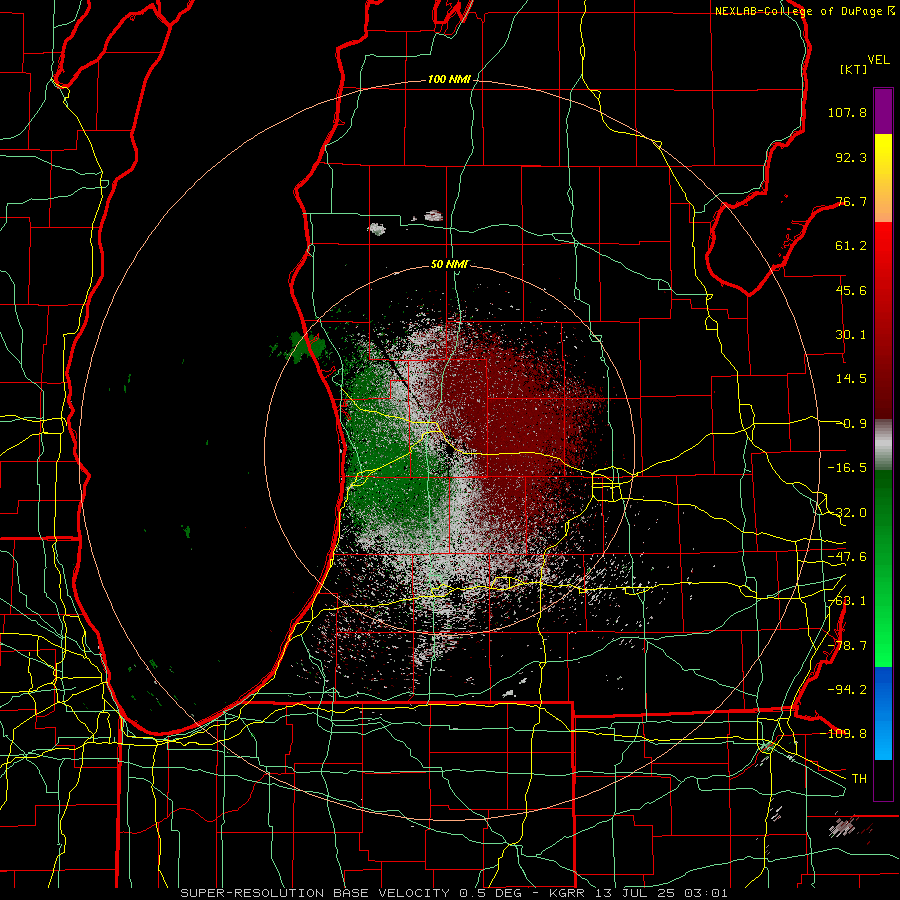Click the -32.0 velocity scale value
Screen dimensions: 900x900
(847, 513)
